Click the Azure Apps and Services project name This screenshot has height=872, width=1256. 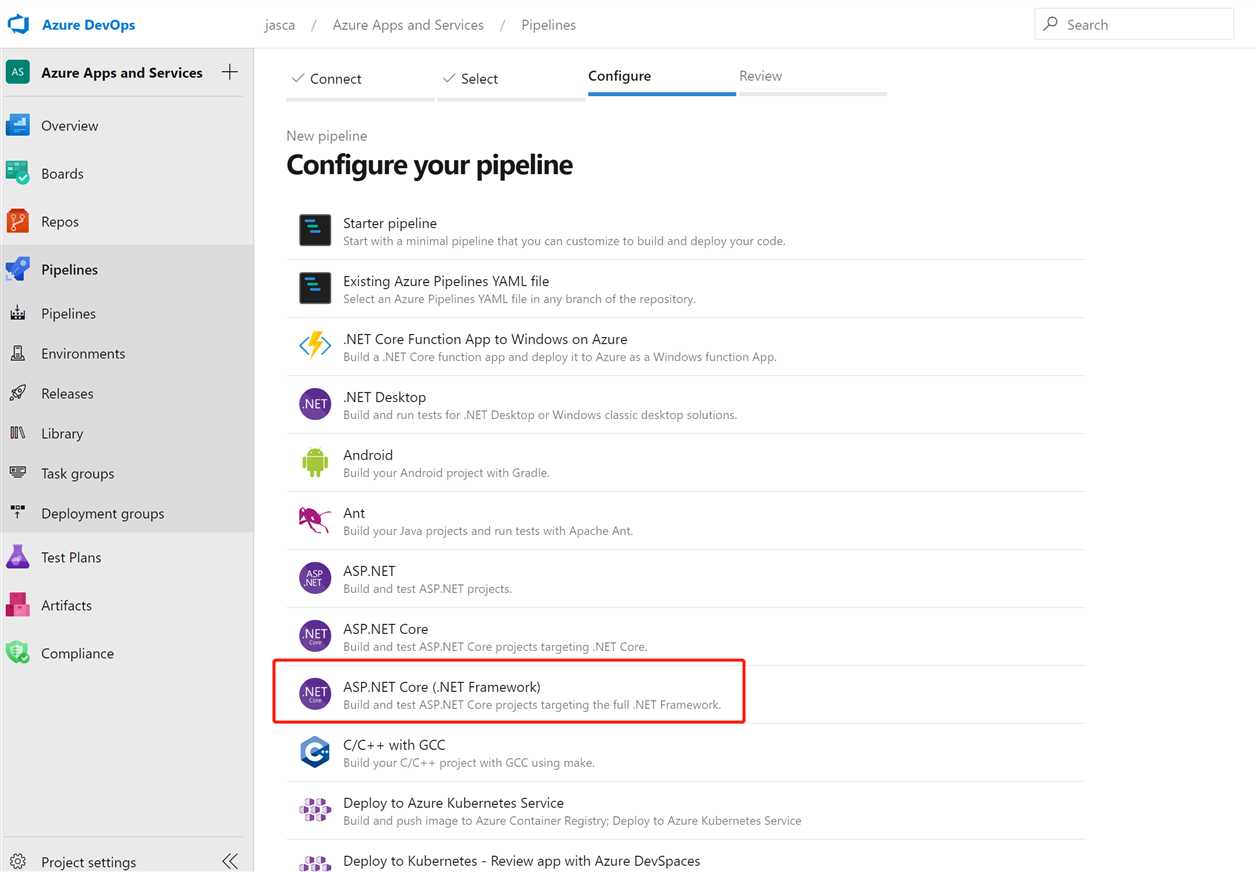(122, 72)
